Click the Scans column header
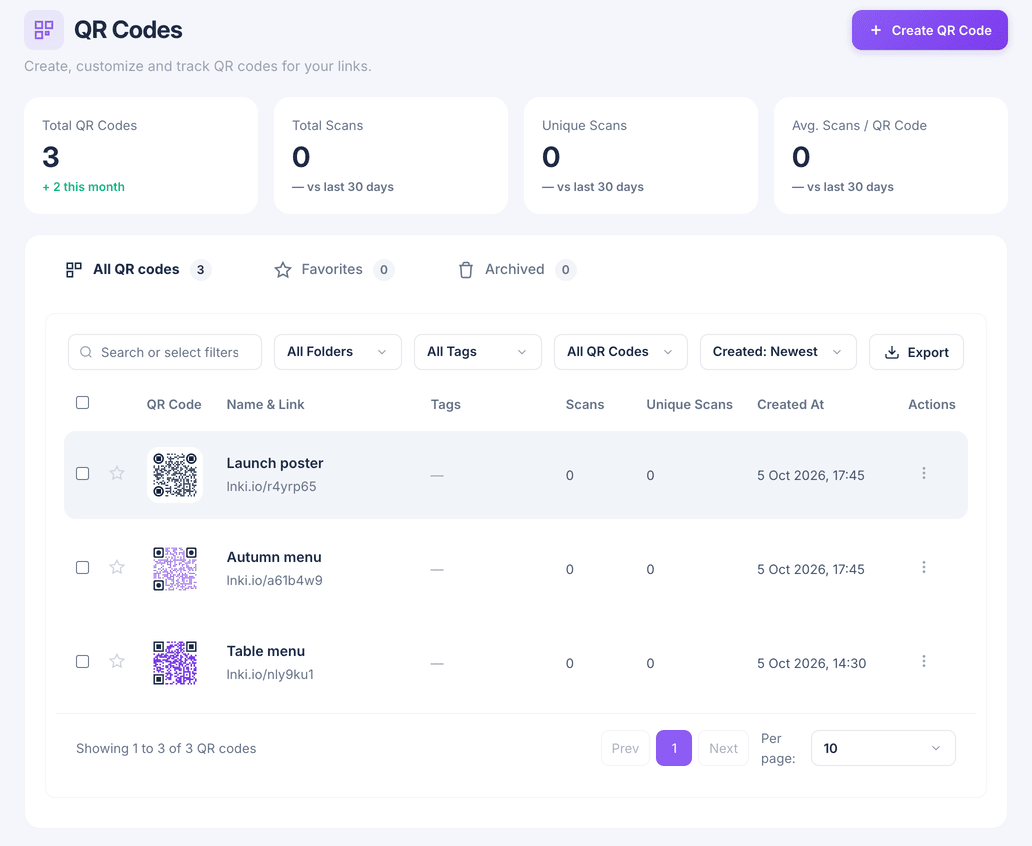Image resolution: width=1032 pixels, height=846 pixels. tap(584, 405)
